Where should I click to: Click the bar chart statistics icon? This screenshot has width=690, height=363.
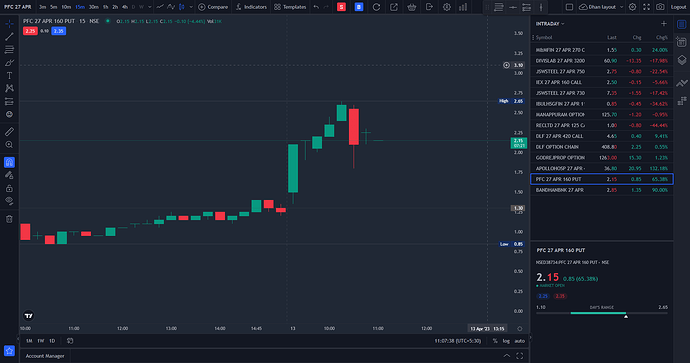(x=463, y=7)
